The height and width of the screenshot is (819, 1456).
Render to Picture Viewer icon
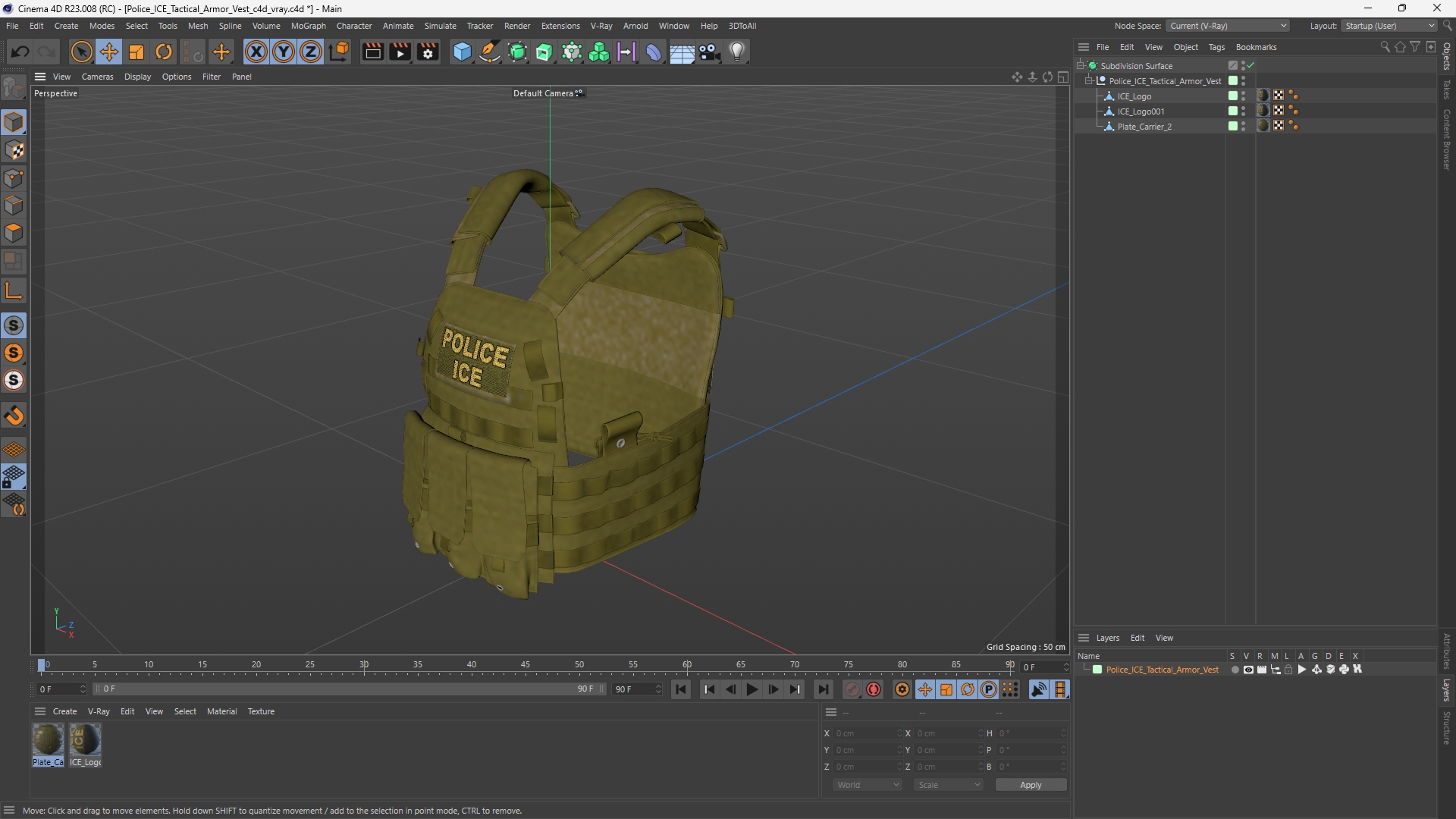pyautogui.click(x=400, y=52)
